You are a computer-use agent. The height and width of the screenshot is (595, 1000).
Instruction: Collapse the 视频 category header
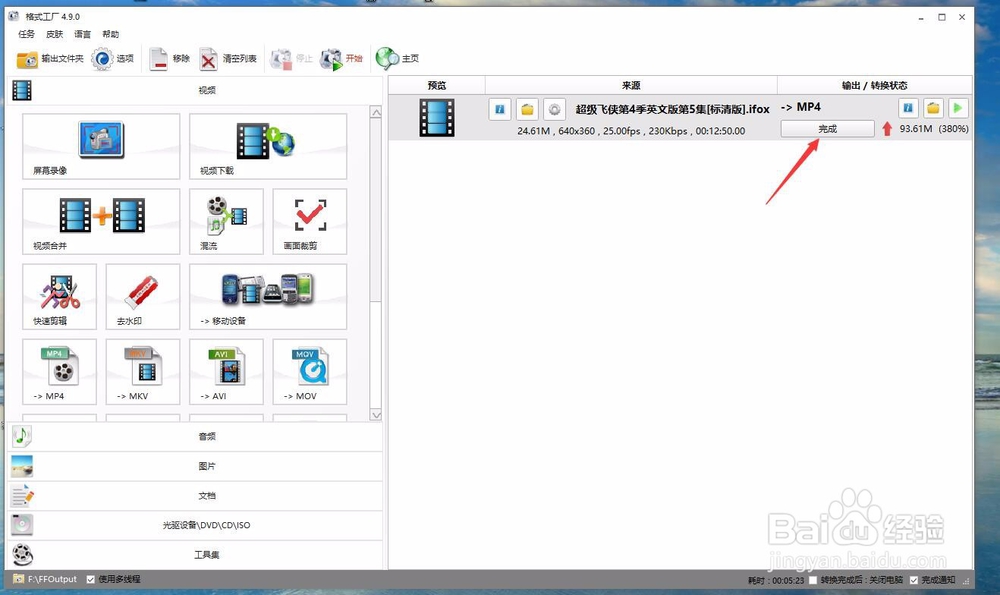[195, 91]
